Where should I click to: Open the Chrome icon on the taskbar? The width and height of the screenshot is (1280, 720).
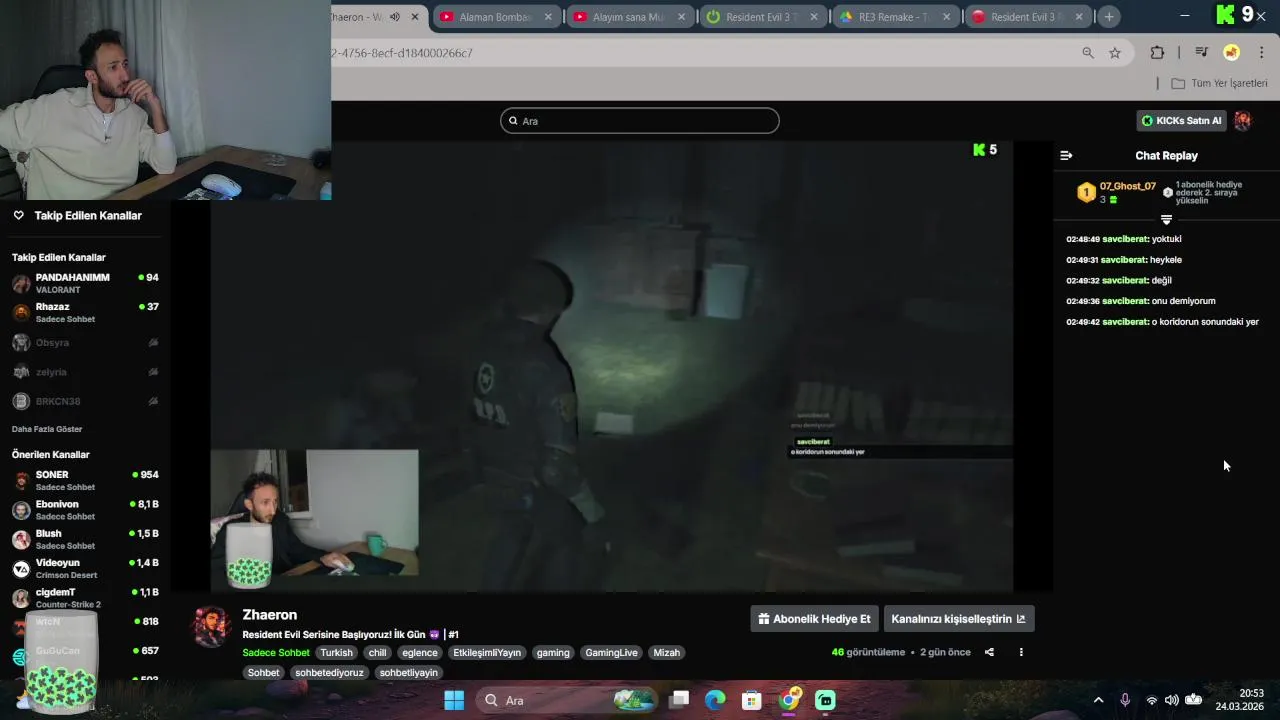789,700
